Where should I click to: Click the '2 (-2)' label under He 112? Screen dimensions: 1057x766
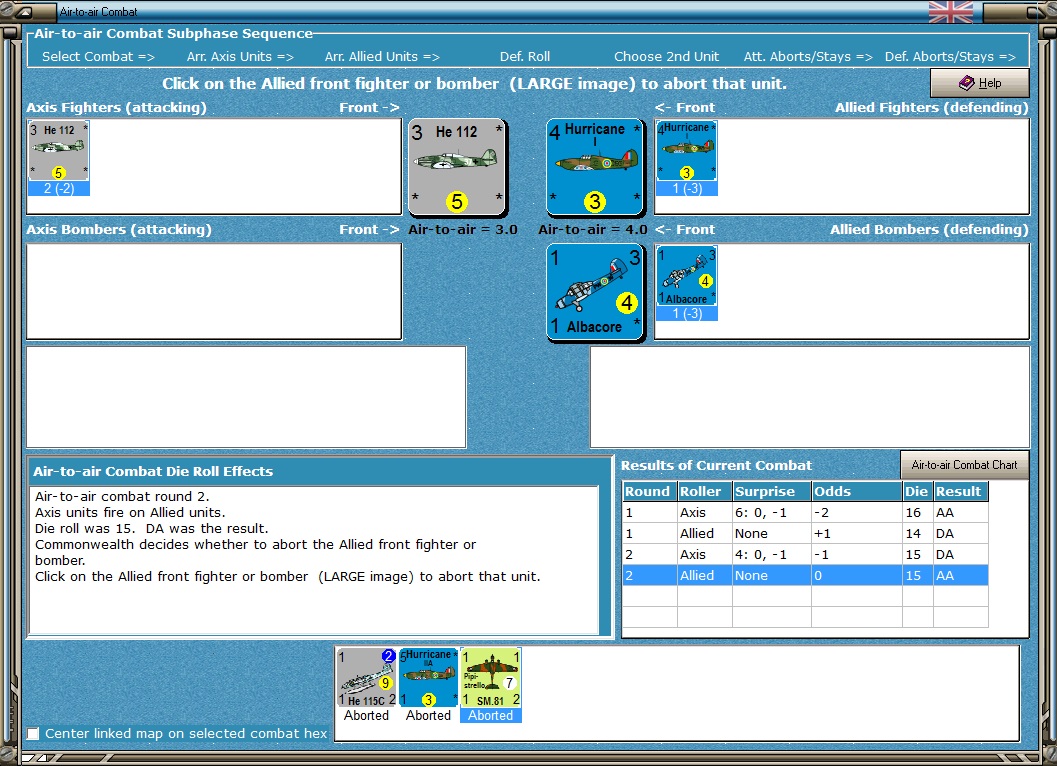tap(59, 189)
